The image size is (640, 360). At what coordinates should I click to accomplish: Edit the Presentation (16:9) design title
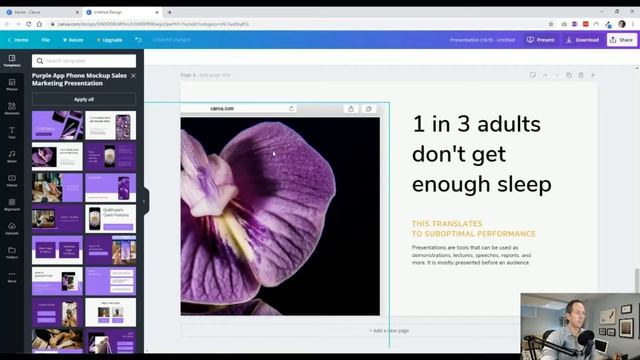click(482, 40)
